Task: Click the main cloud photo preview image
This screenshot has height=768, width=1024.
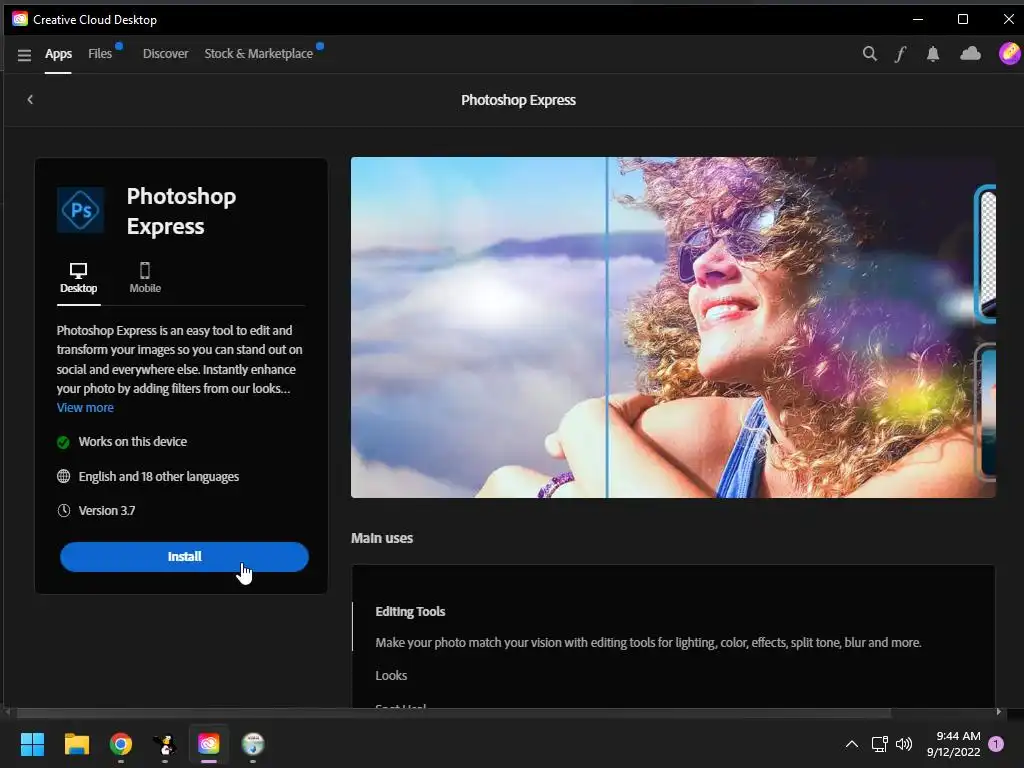Action: click(673, 327)
